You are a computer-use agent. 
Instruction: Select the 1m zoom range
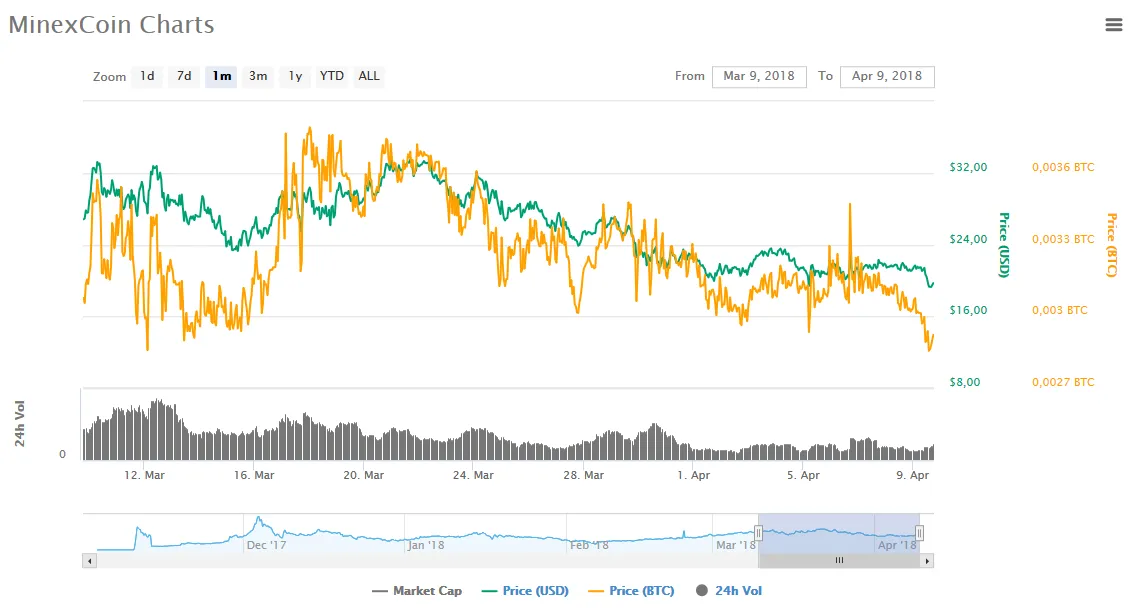click(x=221, y=76)
